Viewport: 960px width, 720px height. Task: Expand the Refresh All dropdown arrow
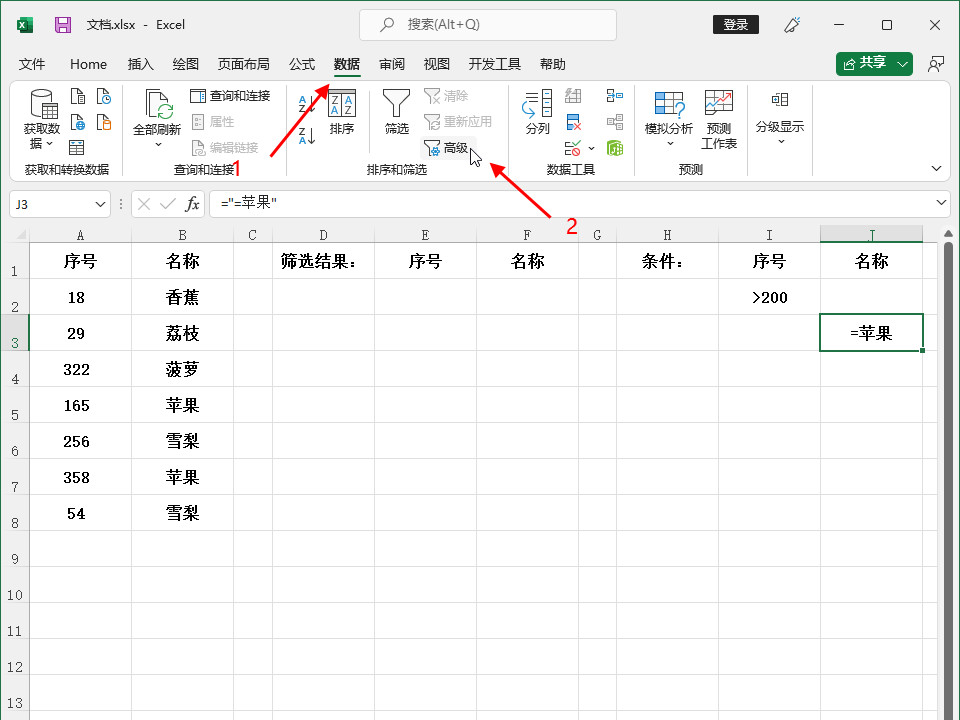(x=158, y=145)
